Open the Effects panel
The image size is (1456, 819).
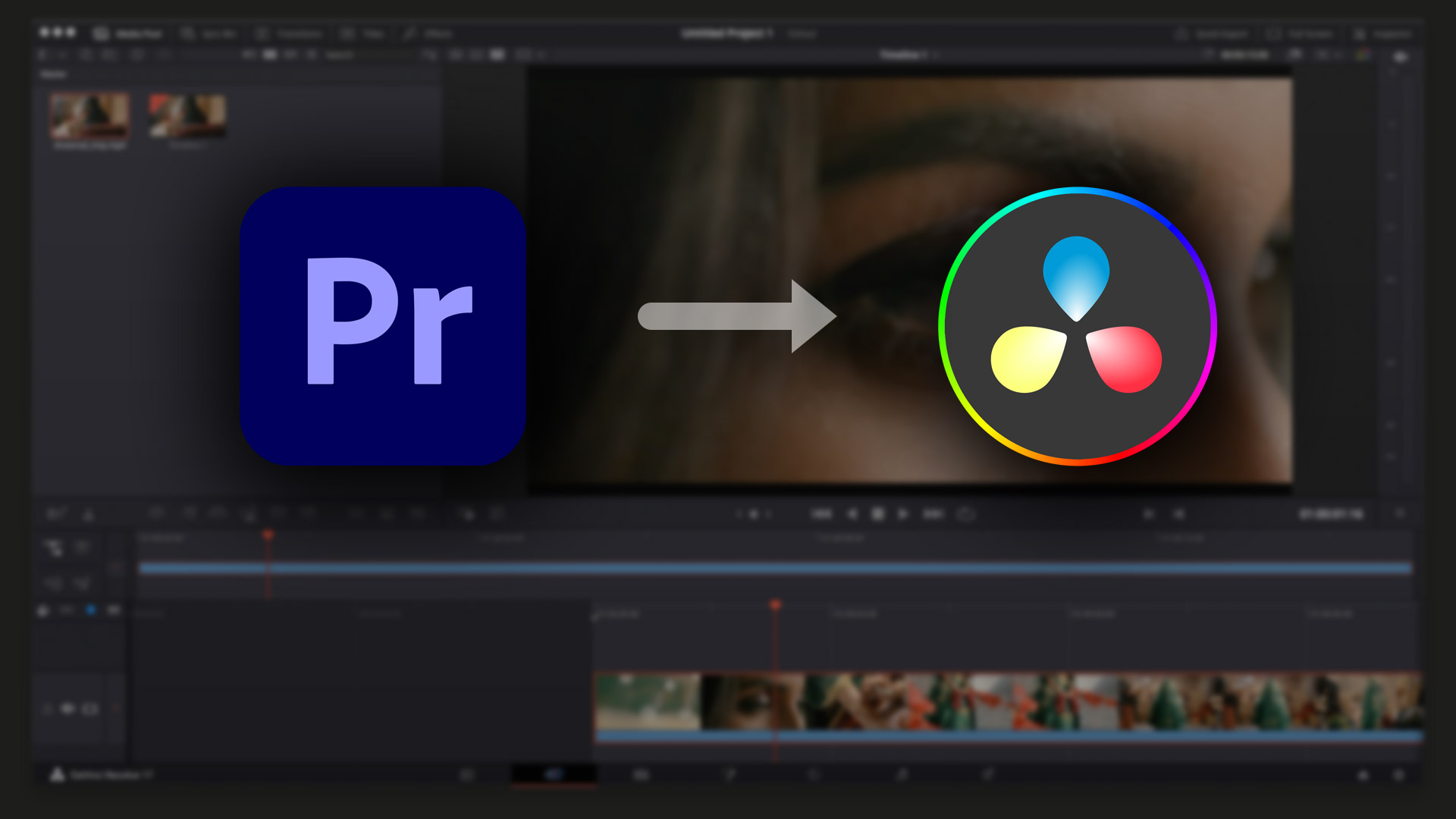[428, 33]
